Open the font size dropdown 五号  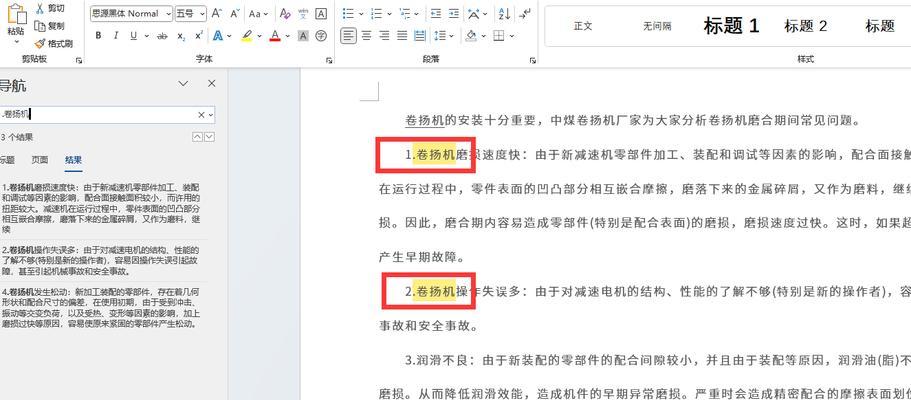(202, 13)
